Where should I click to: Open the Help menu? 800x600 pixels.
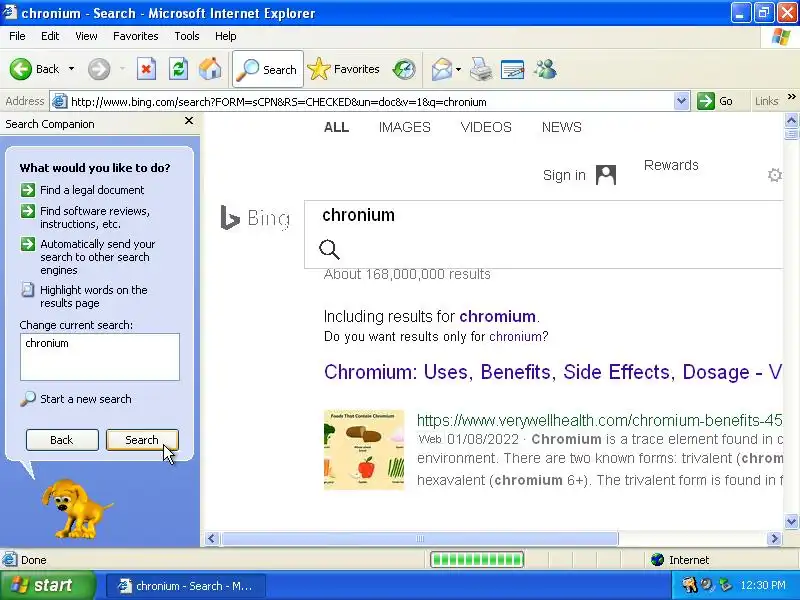(x=226, y=36)
